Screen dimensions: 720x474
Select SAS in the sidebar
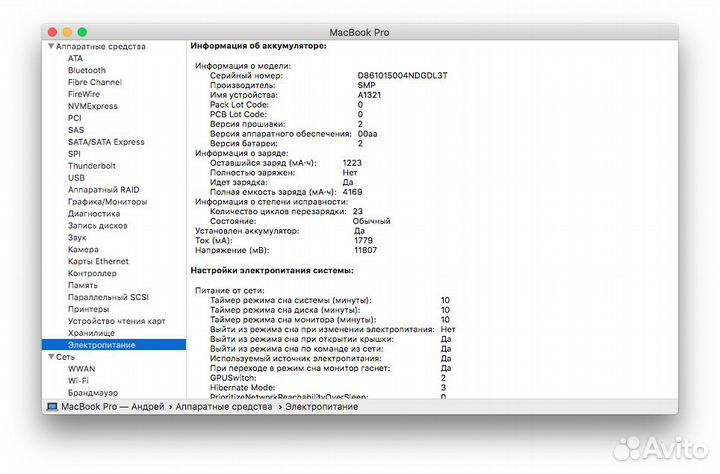(x=76, y=130)
